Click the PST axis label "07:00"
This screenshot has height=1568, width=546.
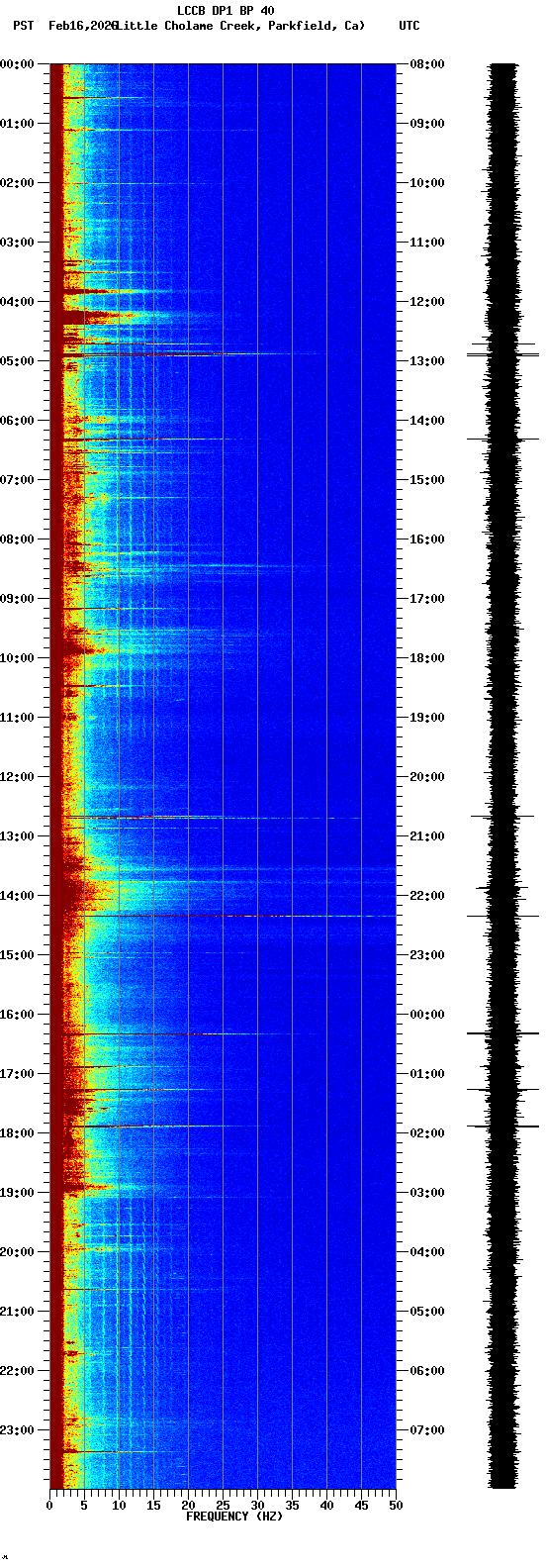point(17,480)
